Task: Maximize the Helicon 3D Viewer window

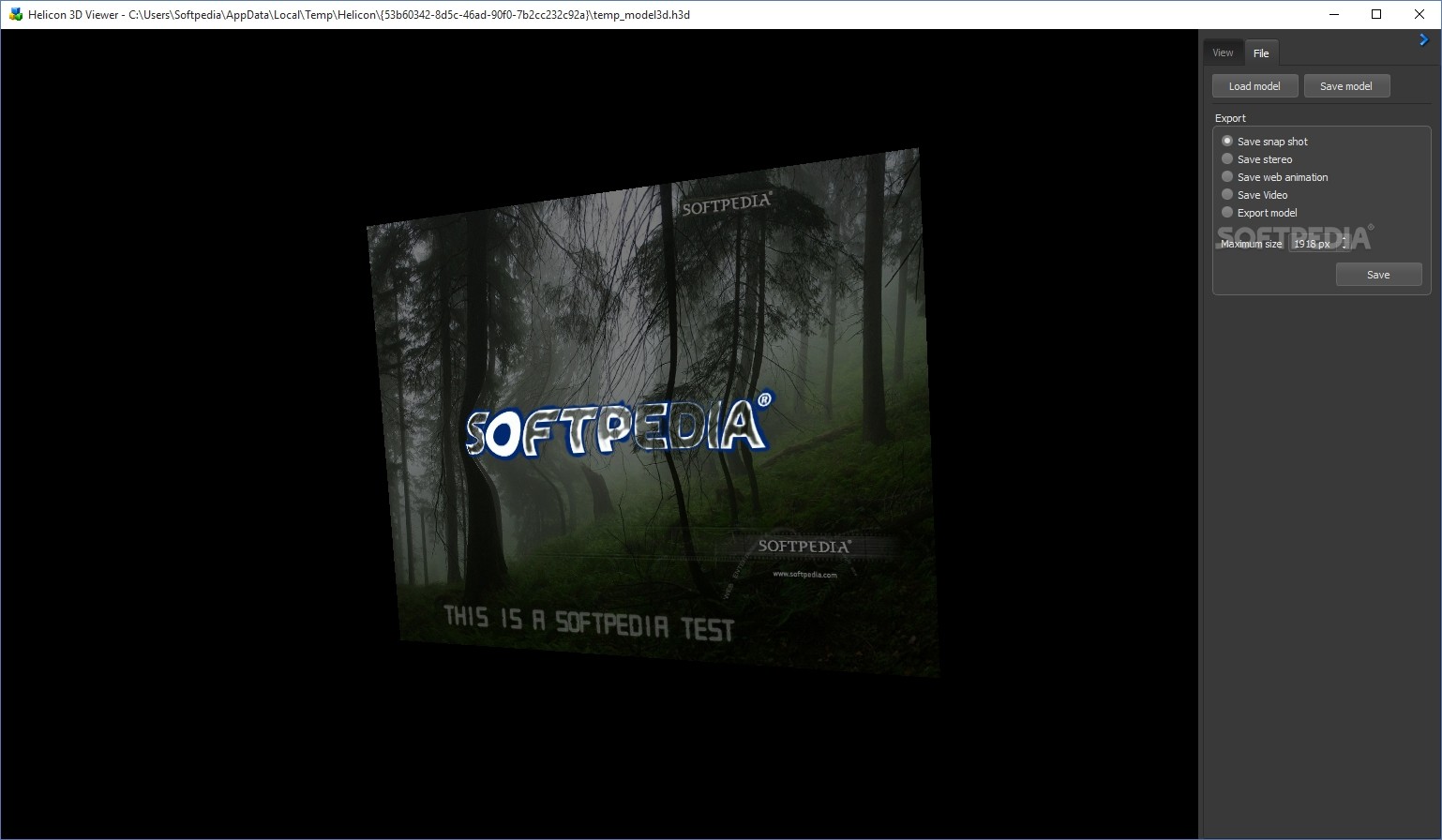Action: point(1376,14)
